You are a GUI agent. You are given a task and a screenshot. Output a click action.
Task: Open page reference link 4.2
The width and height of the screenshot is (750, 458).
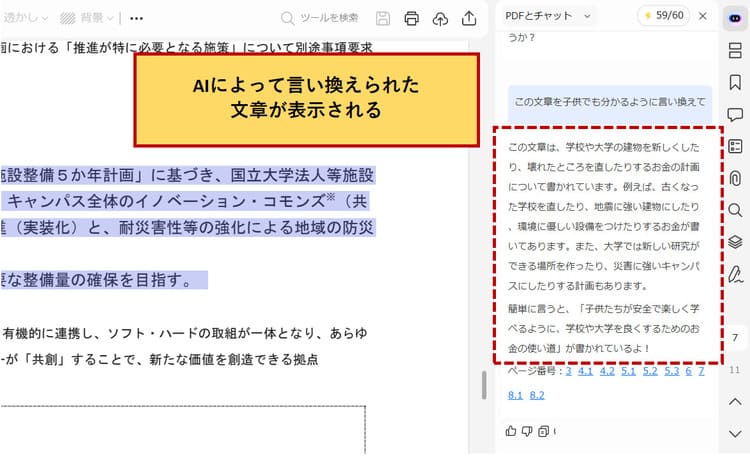[607, 371]
